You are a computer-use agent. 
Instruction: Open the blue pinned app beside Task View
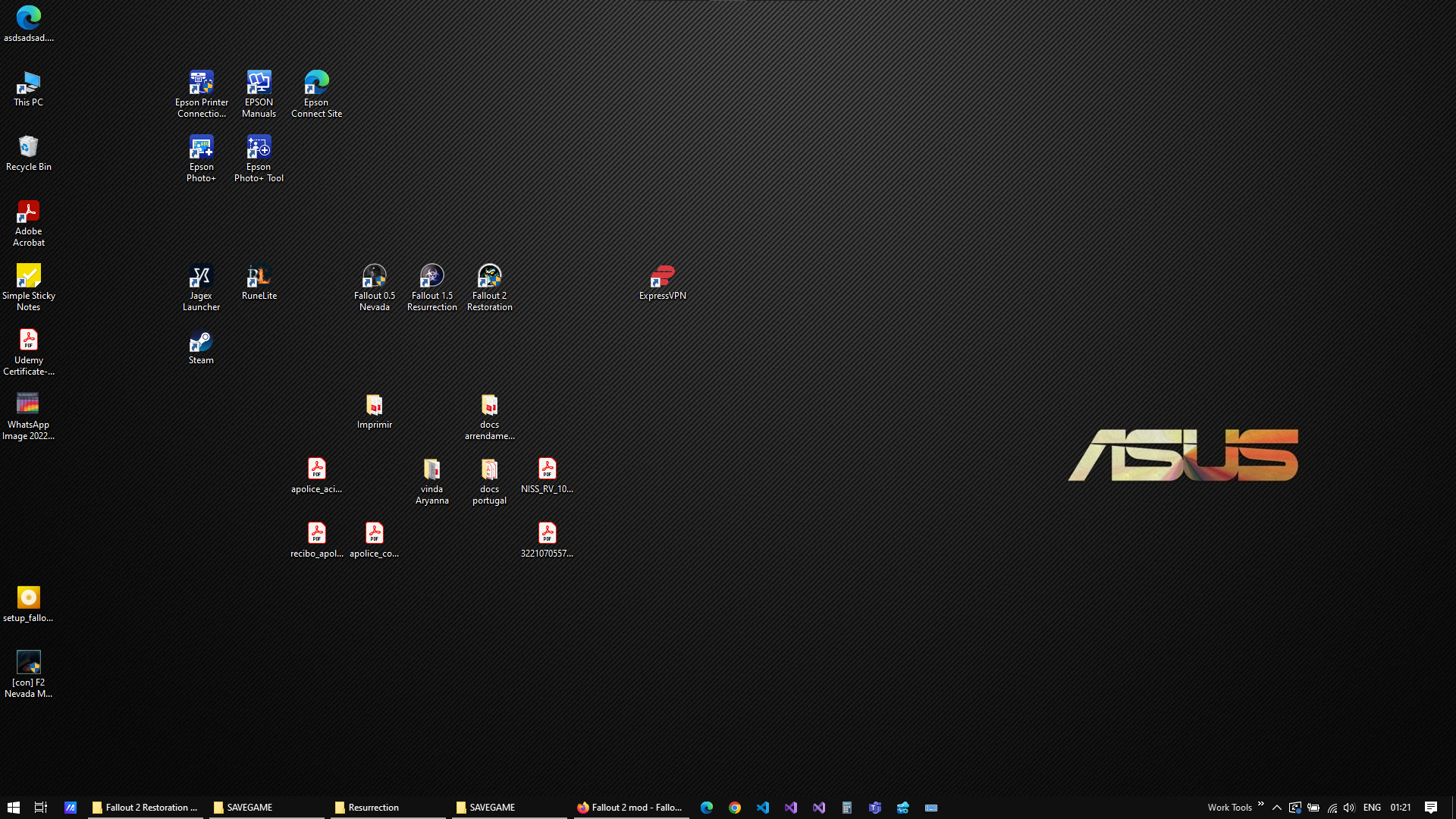tap(71, 808)
